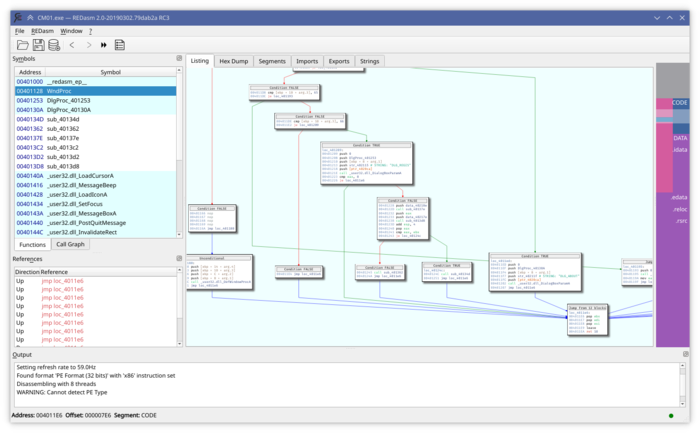
Task: Float the References panel using its corner icon
Action: click(x=179, y=259)
